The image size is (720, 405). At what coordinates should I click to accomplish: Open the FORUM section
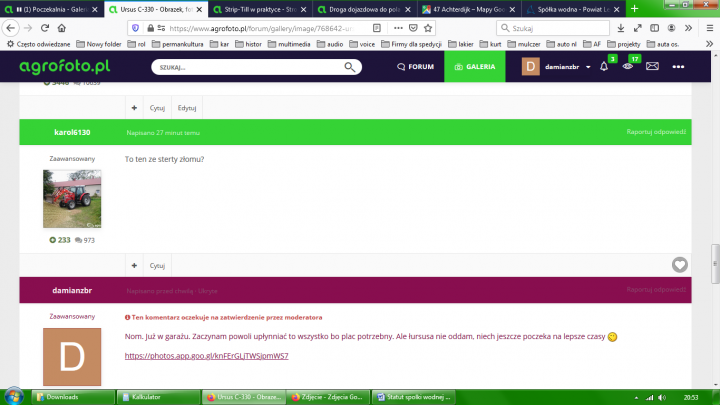point(414,67)
